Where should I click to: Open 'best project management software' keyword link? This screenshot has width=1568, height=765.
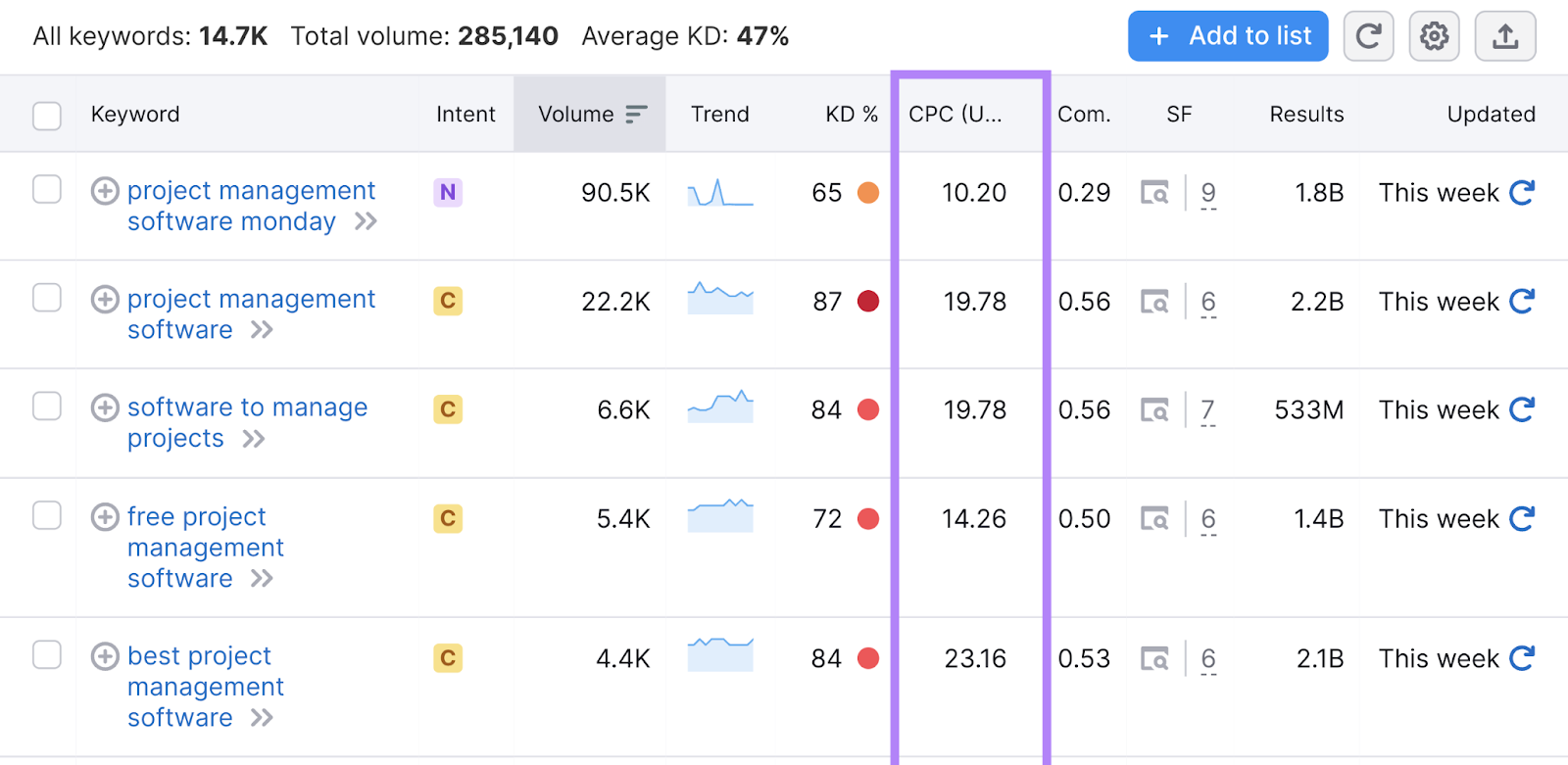click(206, 687)
